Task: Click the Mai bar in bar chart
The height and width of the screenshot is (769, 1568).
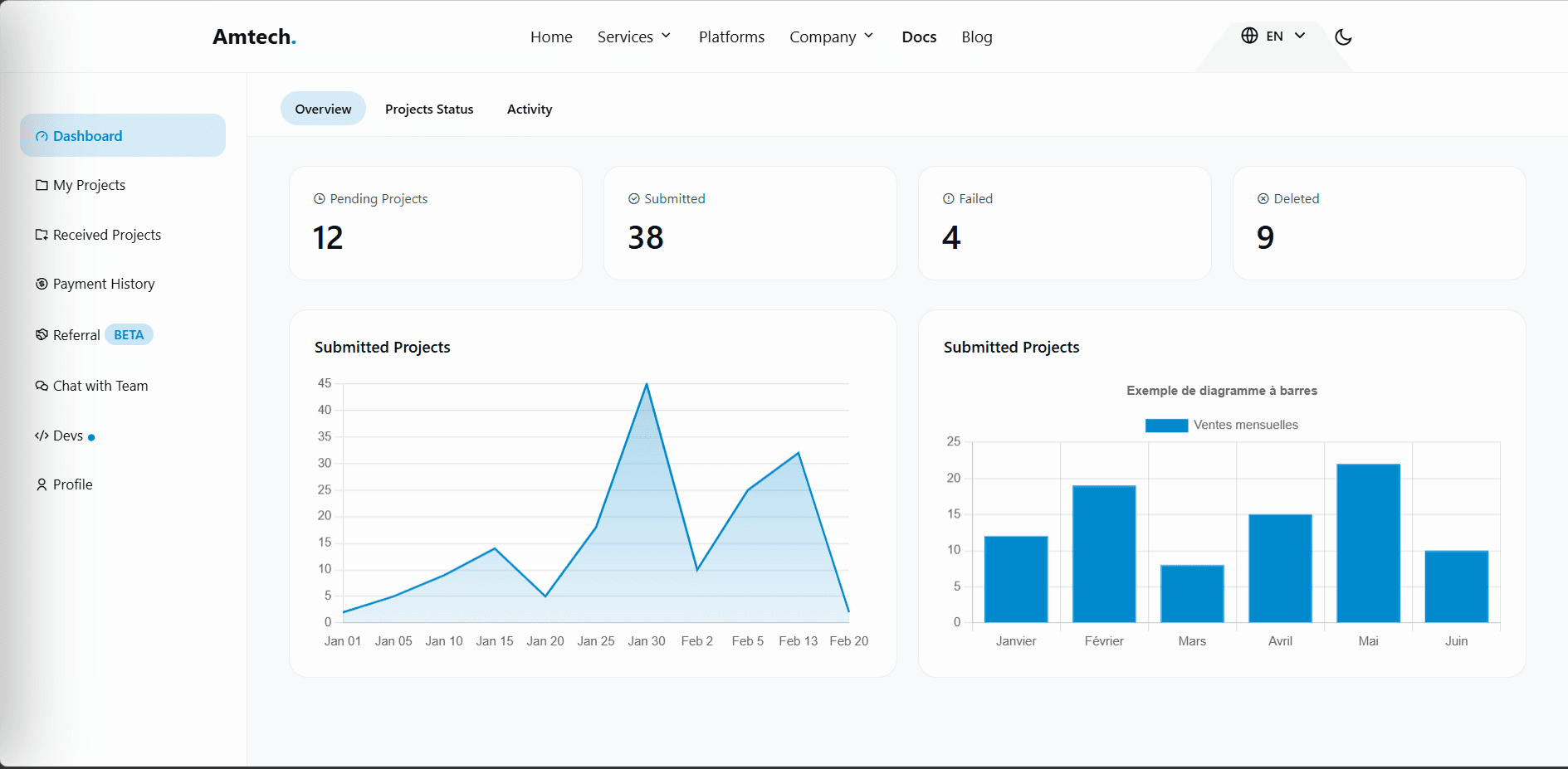Action: 1368,543
